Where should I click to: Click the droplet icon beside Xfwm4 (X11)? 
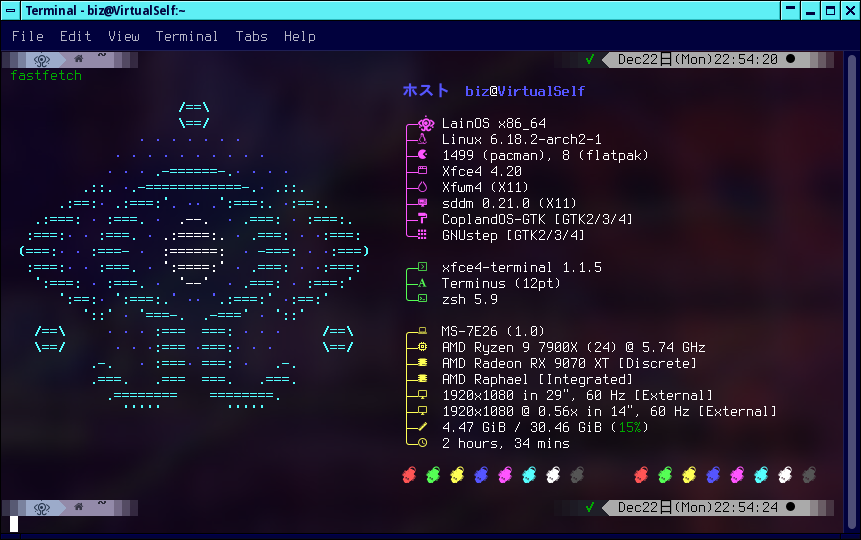[422, 187]
